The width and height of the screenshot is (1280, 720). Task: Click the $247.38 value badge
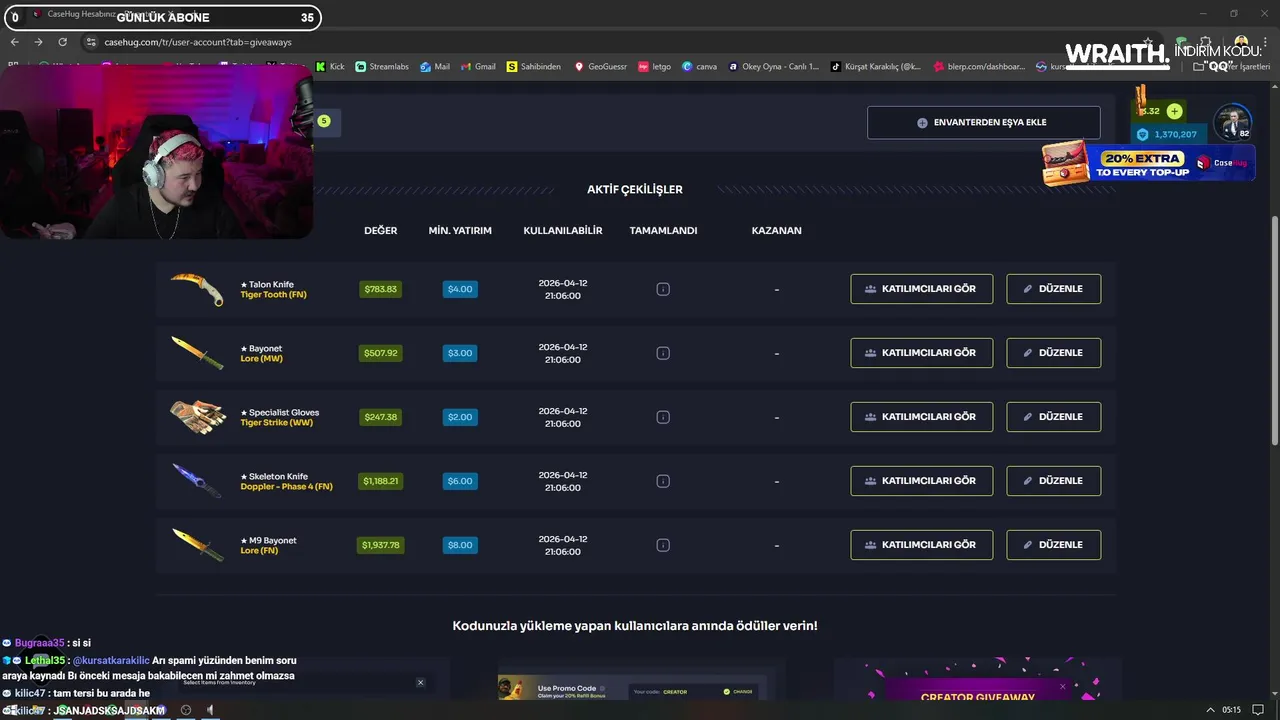click(x=381, y=417)
